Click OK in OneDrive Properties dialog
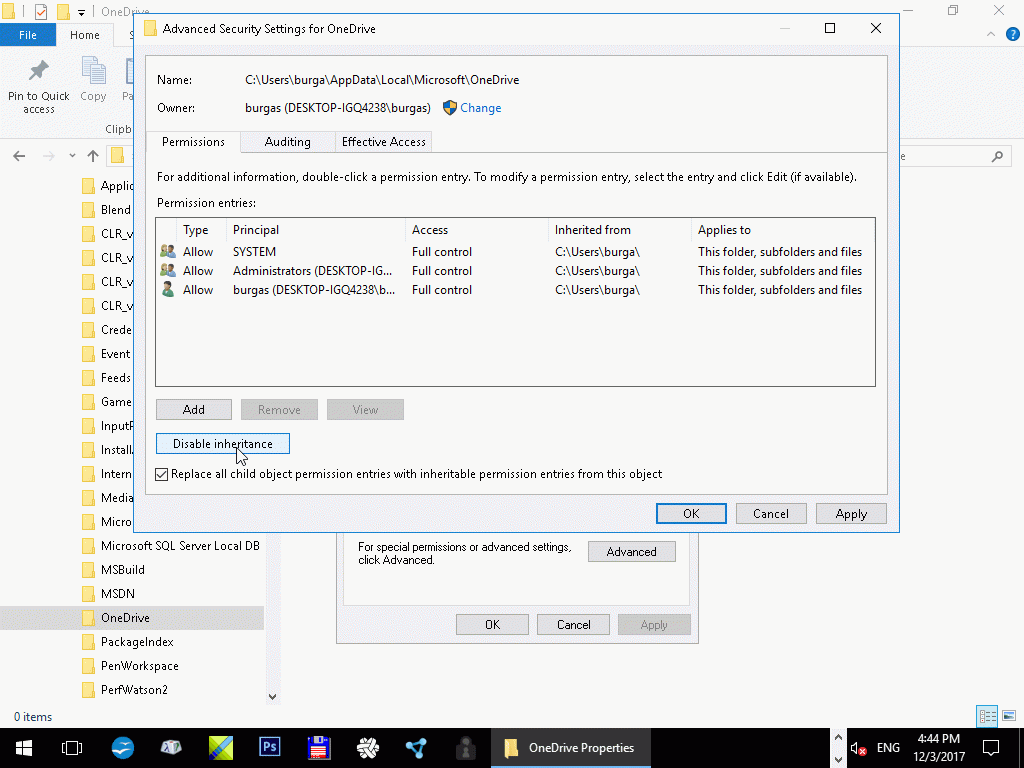This screenshot has height=768, width=1024. [492, 625]
